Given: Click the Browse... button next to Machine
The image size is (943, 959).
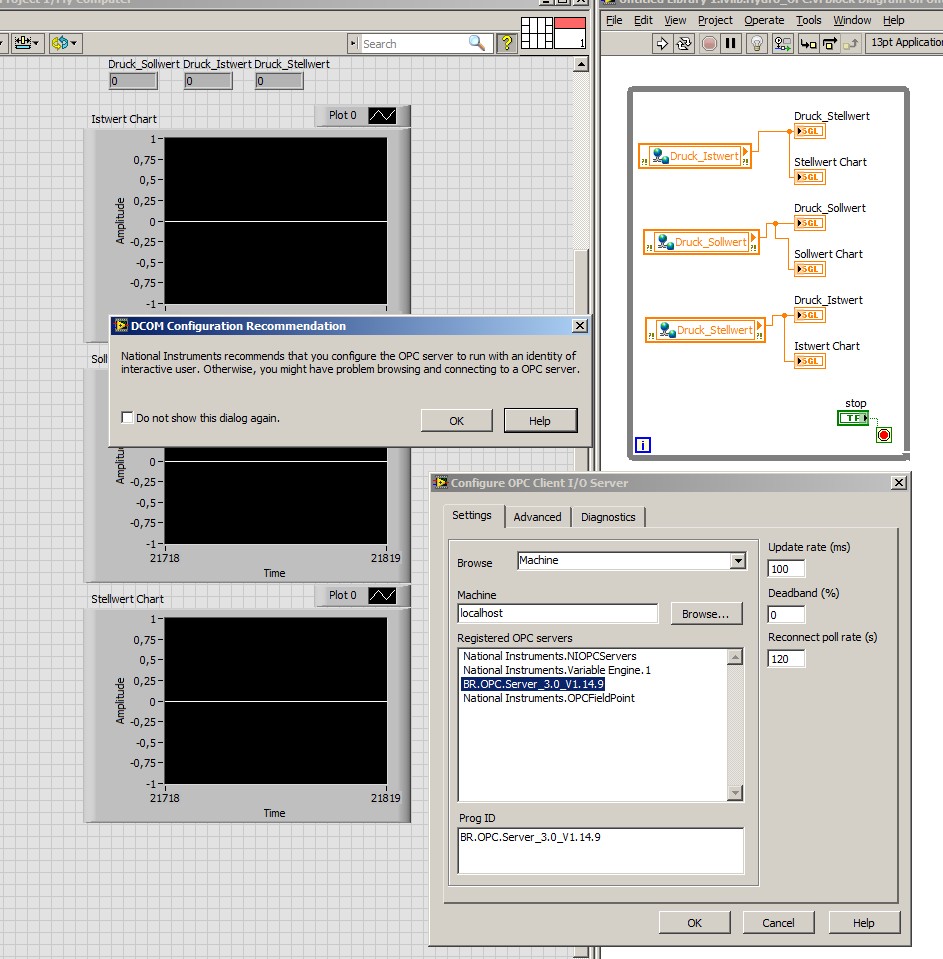Looking at the screenshot, I should pos(706,614).
